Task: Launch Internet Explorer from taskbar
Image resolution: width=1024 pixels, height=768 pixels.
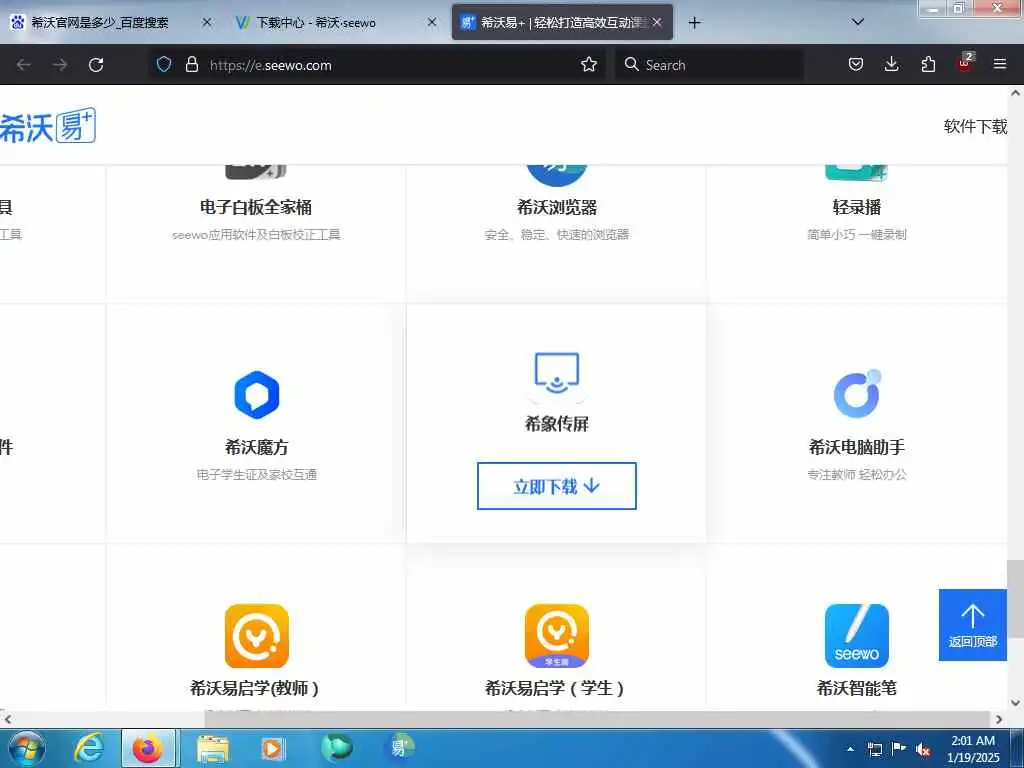Action: [x=88, y=748]
